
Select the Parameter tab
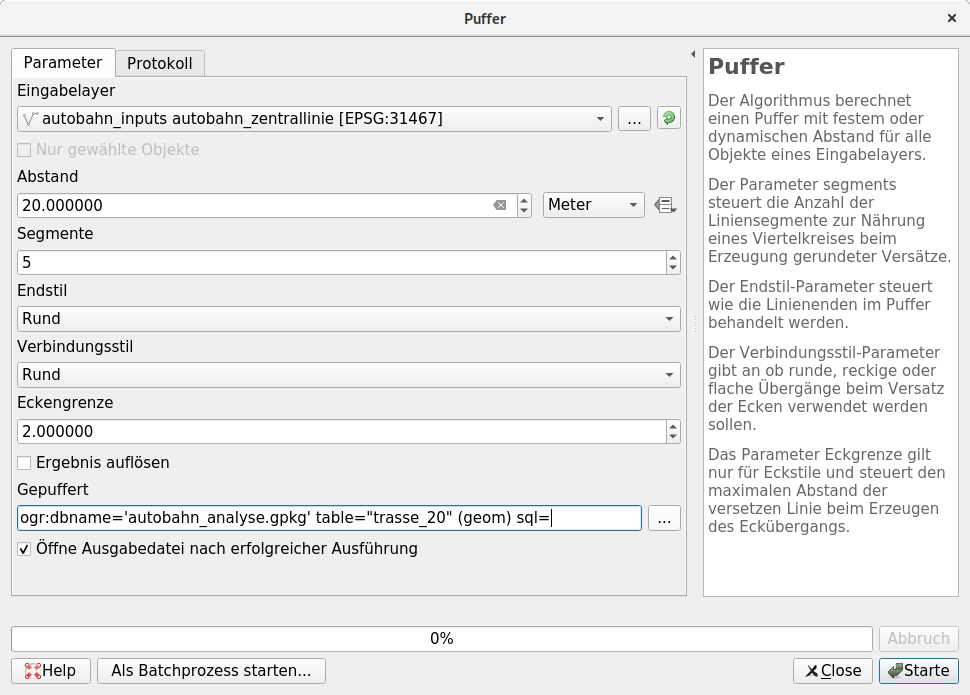(x=62, y=62)
